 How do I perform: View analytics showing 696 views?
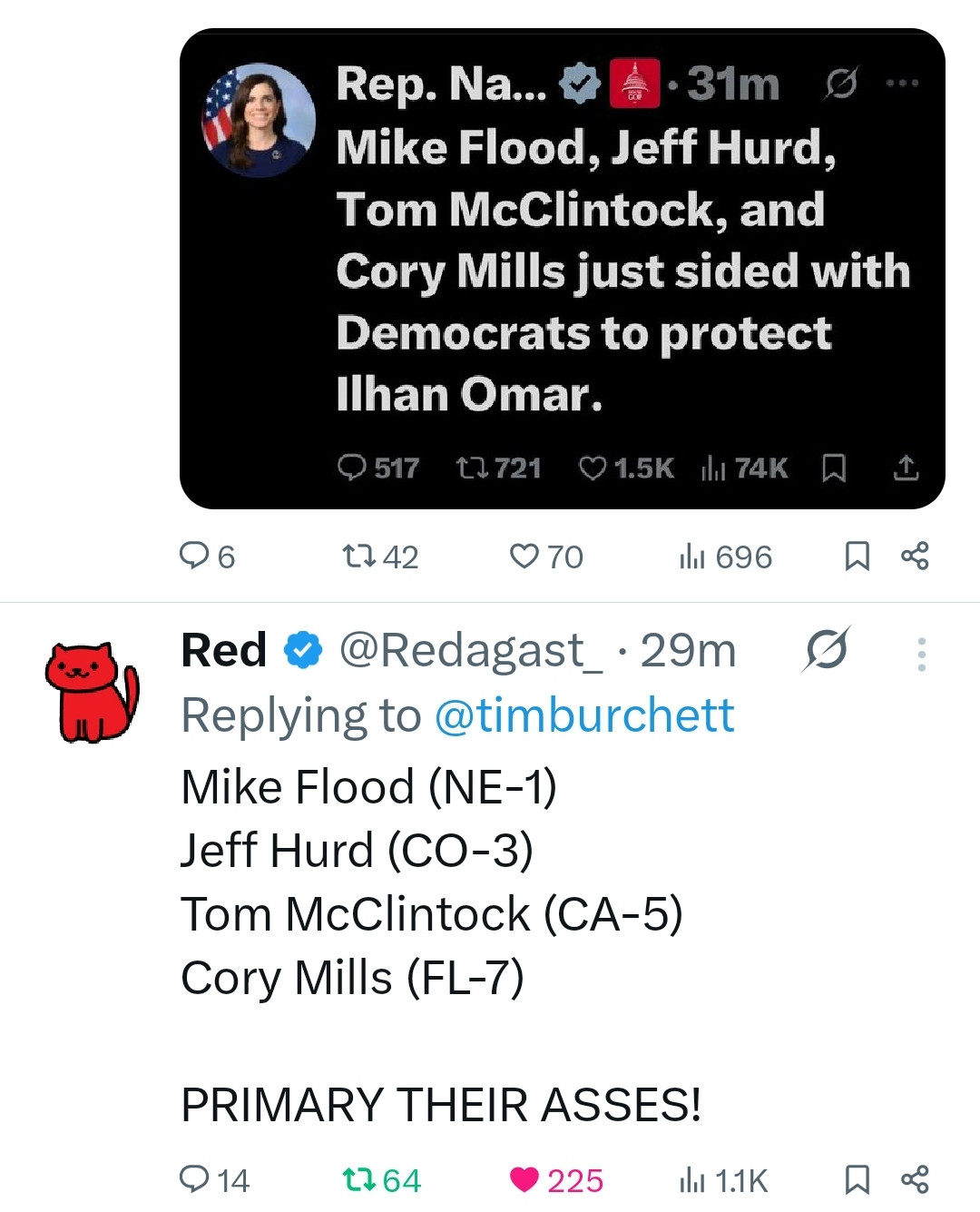click(x=725, y=557)
